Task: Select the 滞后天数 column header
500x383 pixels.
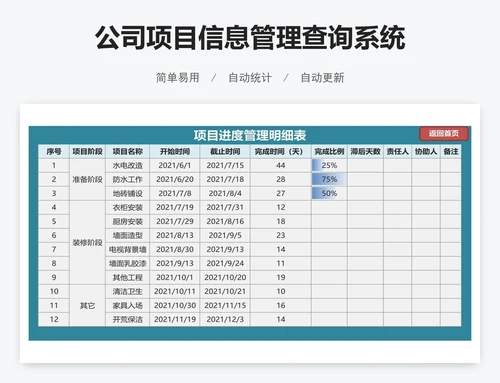Action: (365, 151)
